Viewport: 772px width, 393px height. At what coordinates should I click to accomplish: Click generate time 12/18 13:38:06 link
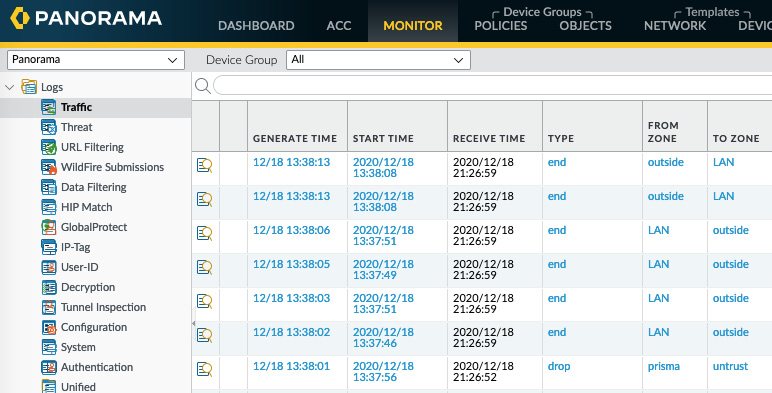pos(291,230)
